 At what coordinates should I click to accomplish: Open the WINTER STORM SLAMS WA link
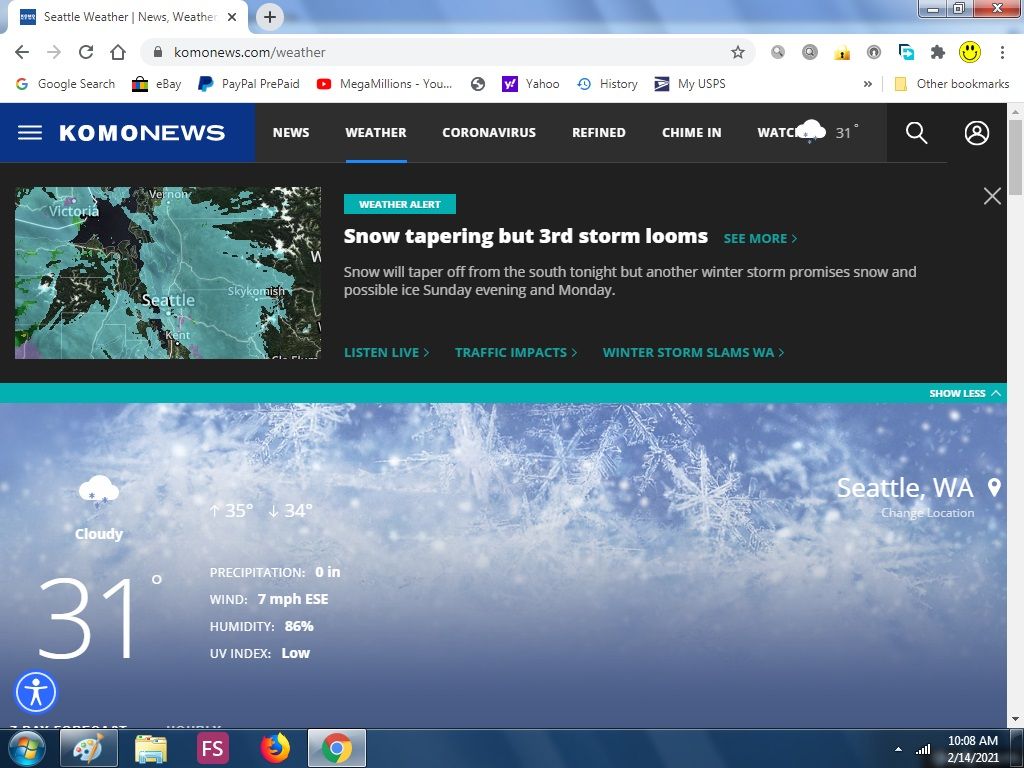pos(694,353)
